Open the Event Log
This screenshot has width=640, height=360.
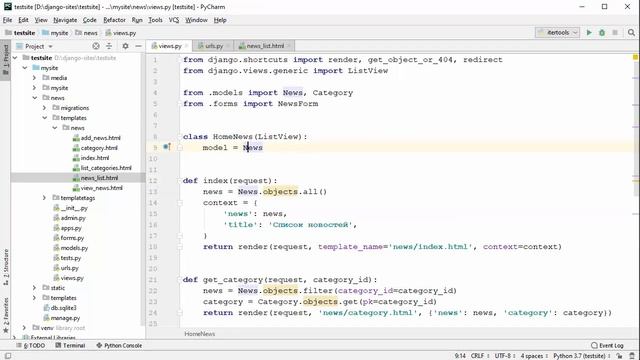[607, 345]
